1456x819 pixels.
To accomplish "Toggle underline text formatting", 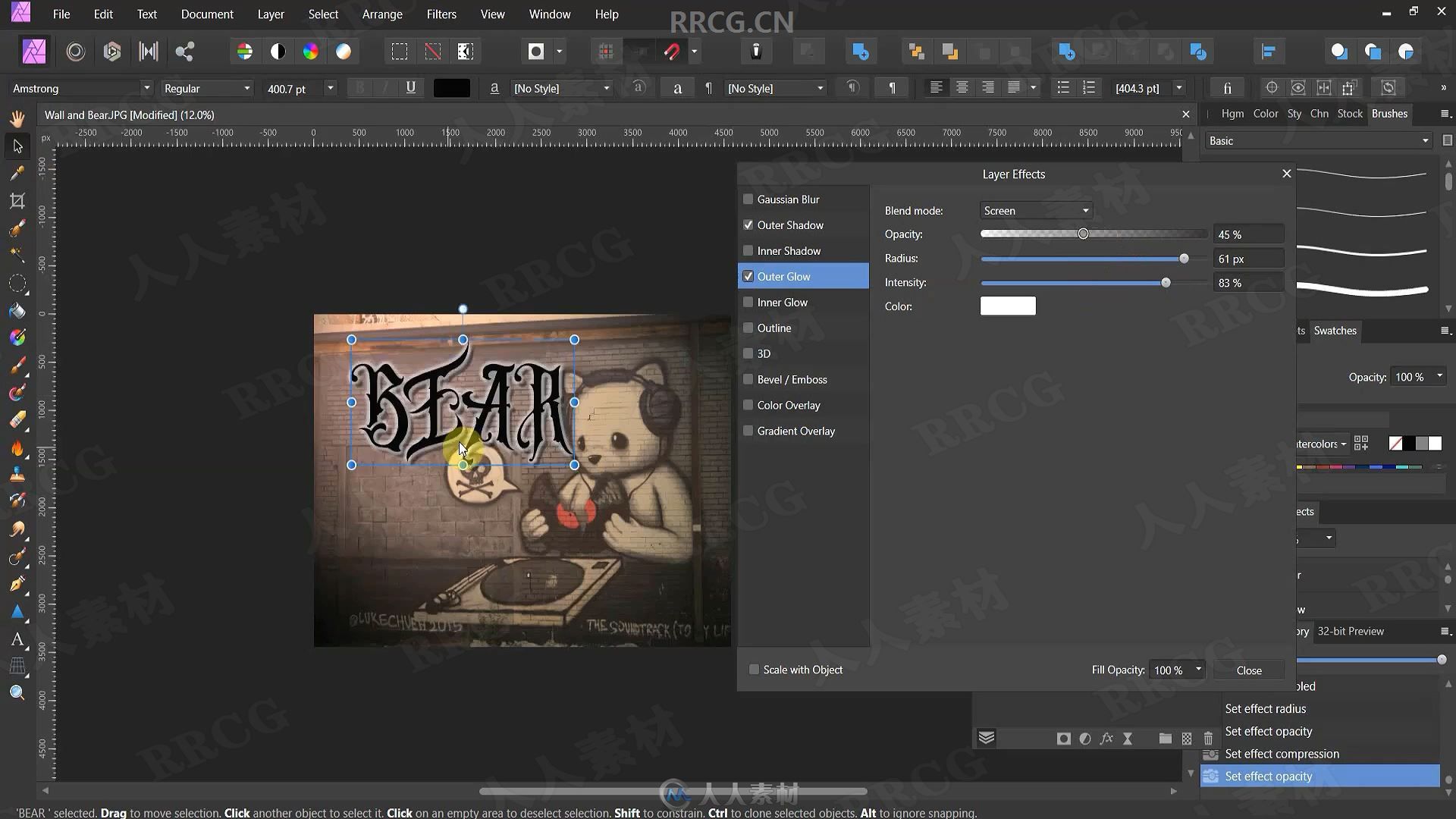I will click(x=410, y=88).
